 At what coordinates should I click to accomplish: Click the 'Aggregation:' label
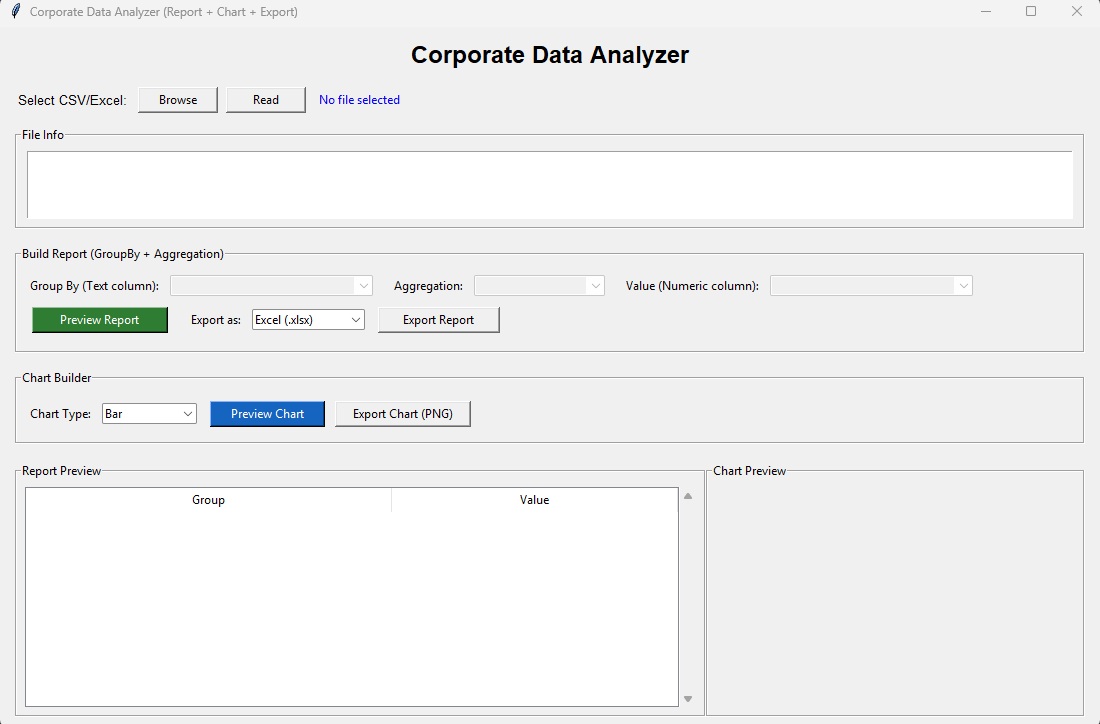coord(429,286)
